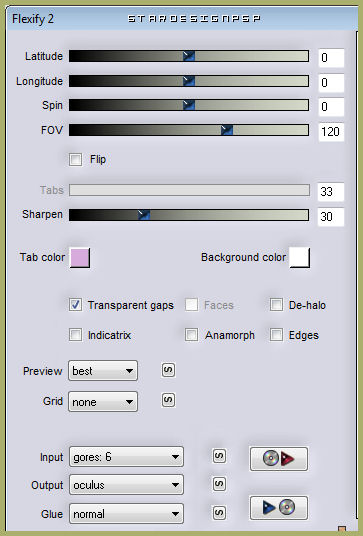Image resolution: width=363 pixels, height=536 pixels.
Task: Click the play-to-disc preset icon button
Action: pos(279,508)
